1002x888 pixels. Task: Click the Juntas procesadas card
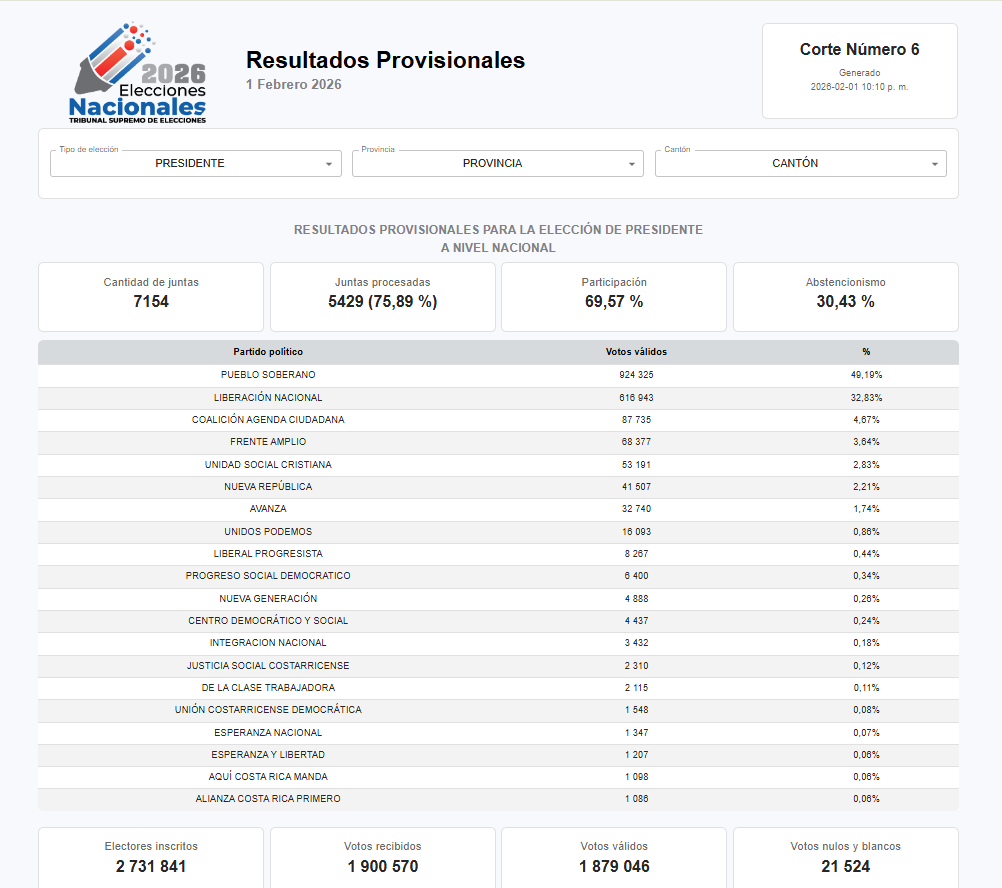[x=383, y=296]
